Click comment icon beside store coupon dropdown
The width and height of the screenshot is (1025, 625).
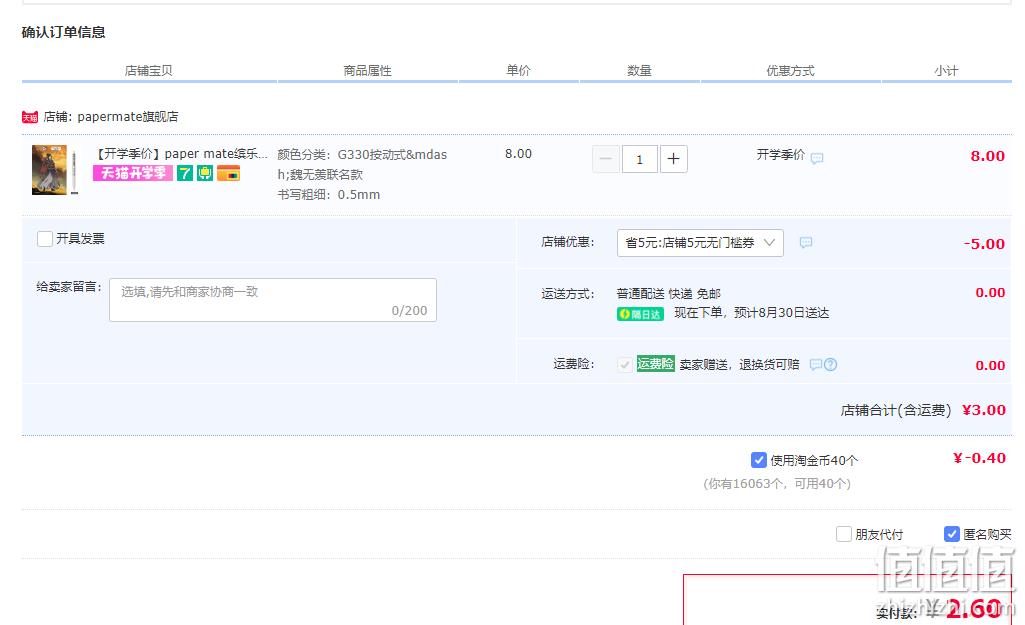pyautogui.click(x=806, y=243)
